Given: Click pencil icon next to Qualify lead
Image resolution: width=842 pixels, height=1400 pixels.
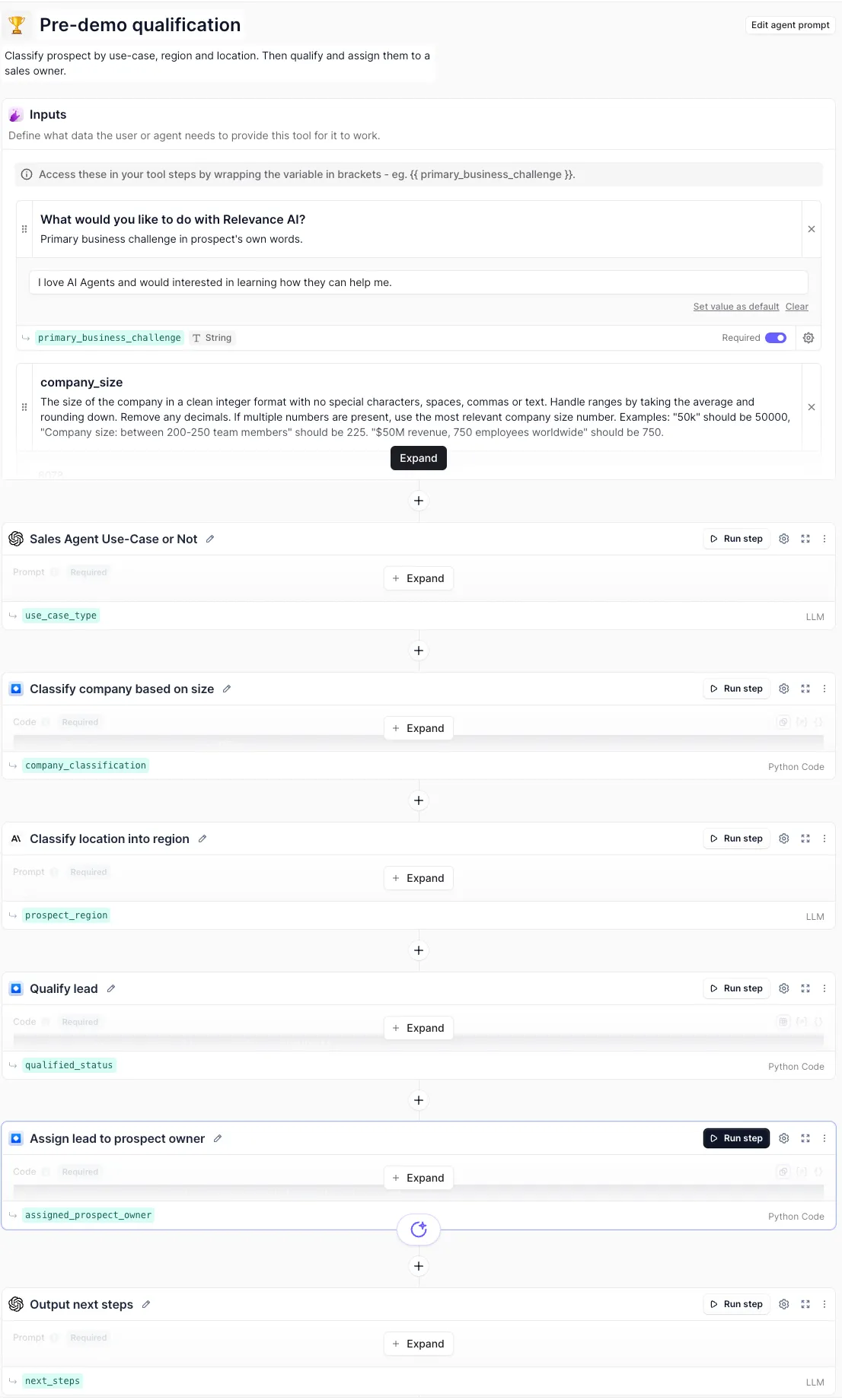Looking at the screenshot, I should click(111, 988).
